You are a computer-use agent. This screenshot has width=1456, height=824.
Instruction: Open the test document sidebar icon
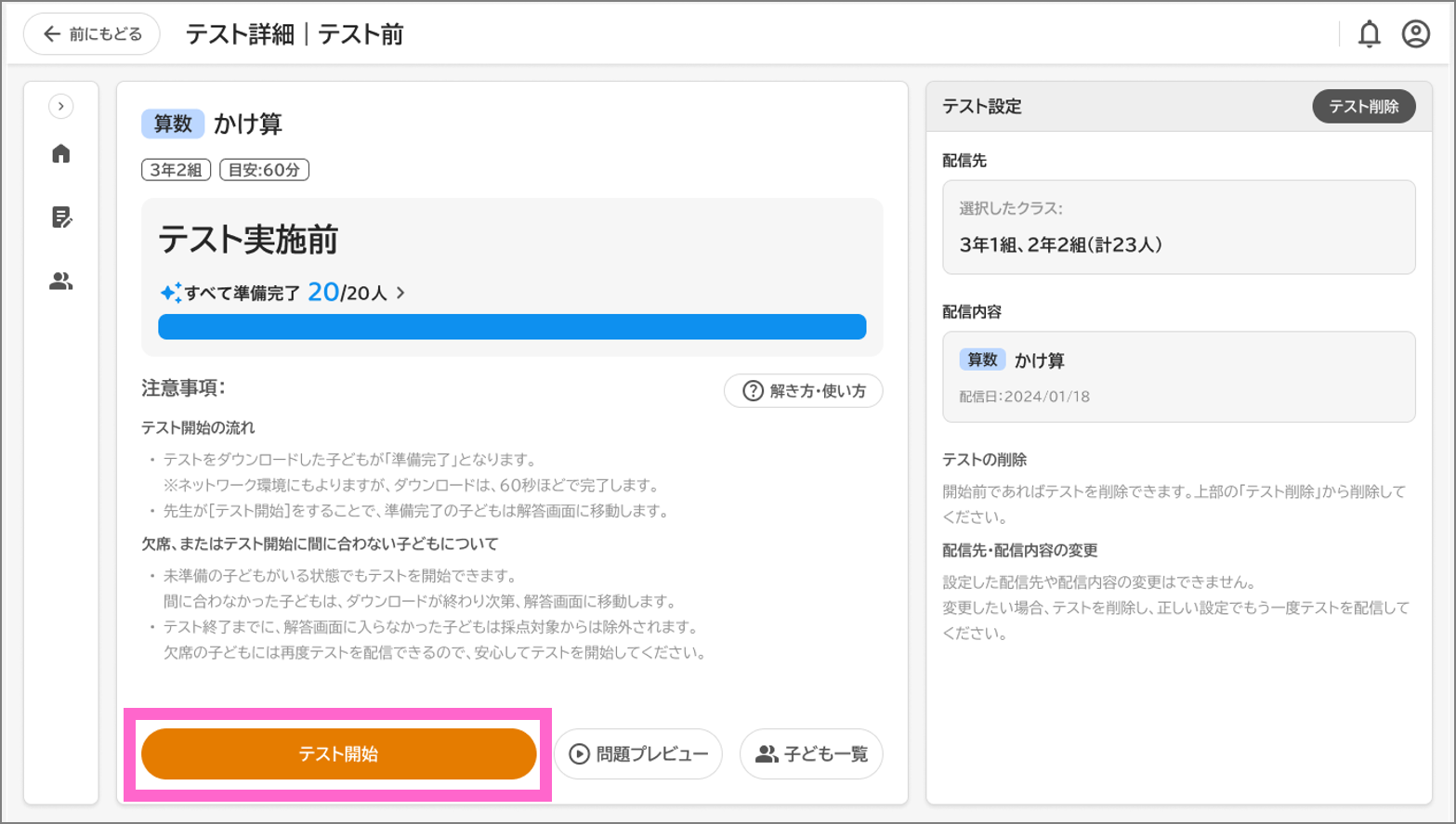pos(61,217)
